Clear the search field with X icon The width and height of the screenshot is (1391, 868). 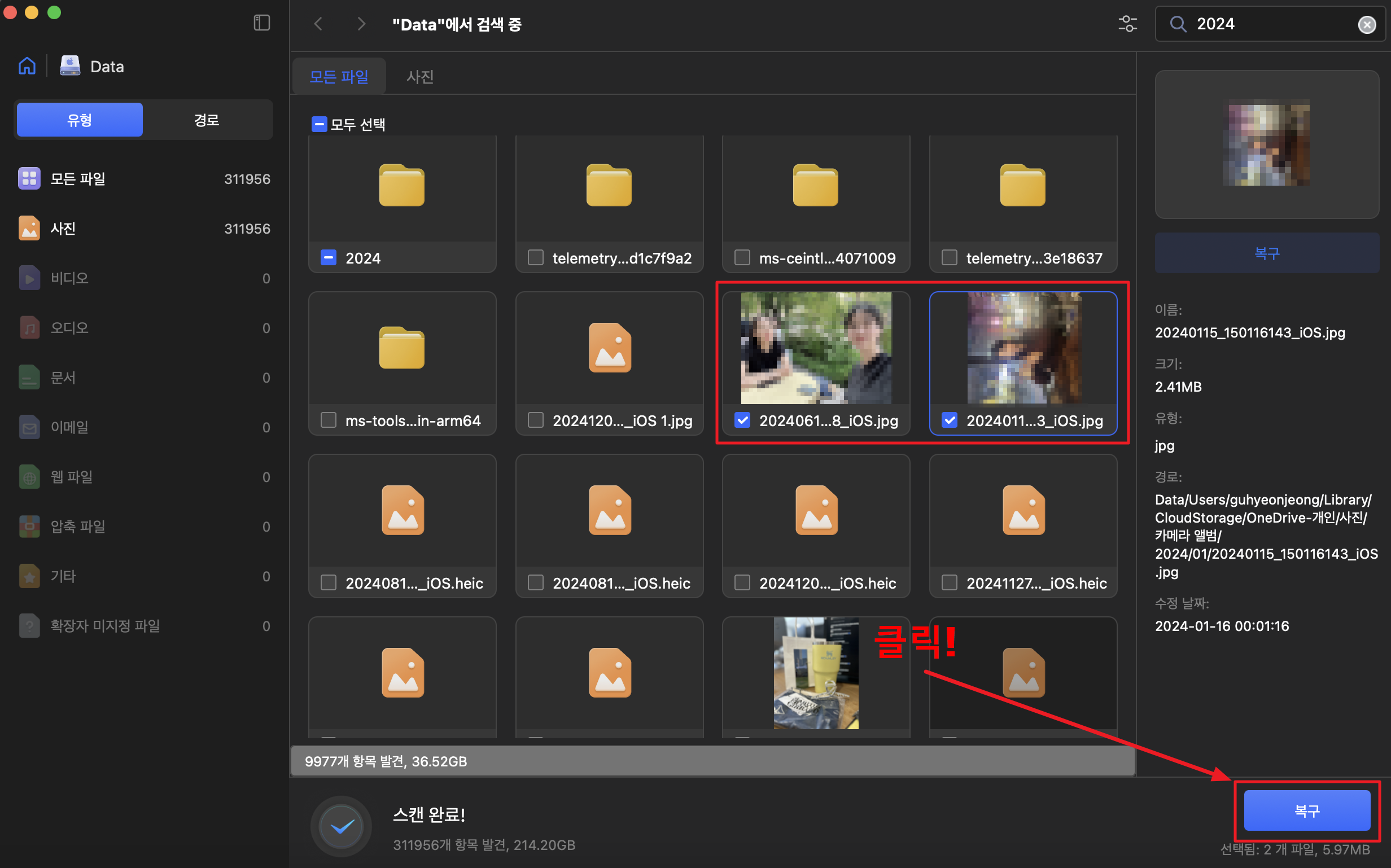point(1366,25)
